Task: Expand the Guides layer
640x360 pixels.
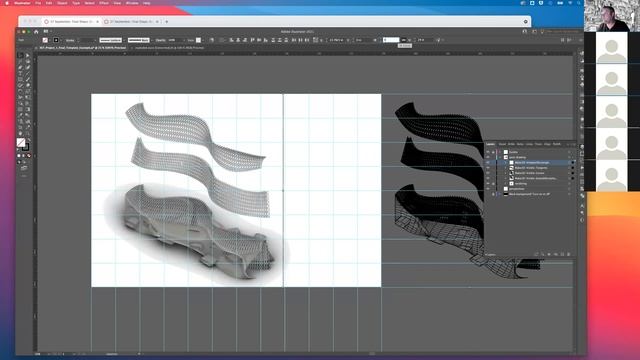Action: click(500, 152)
